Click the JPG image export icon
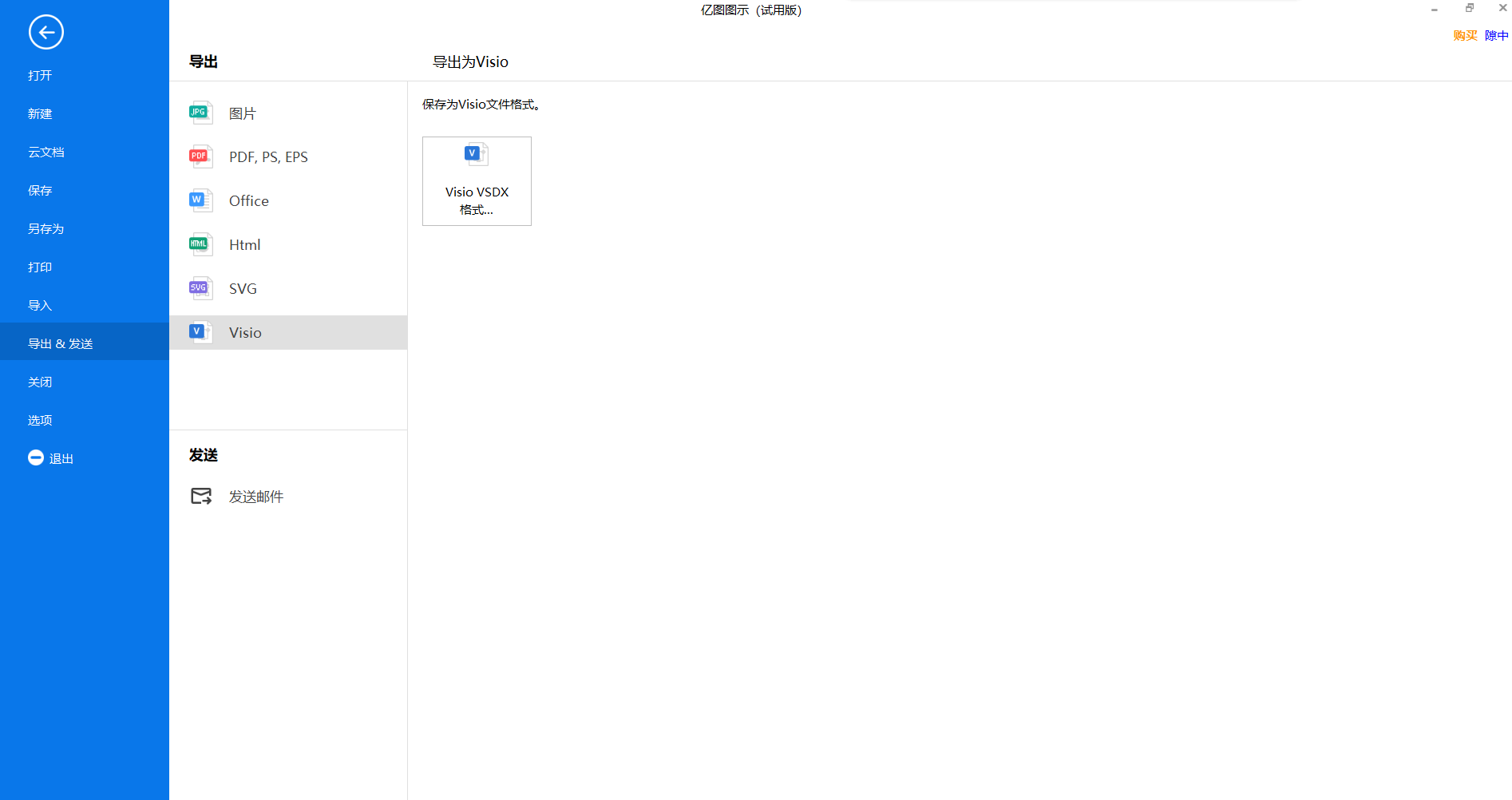The image size is (1512, 800). coord(200,113)
